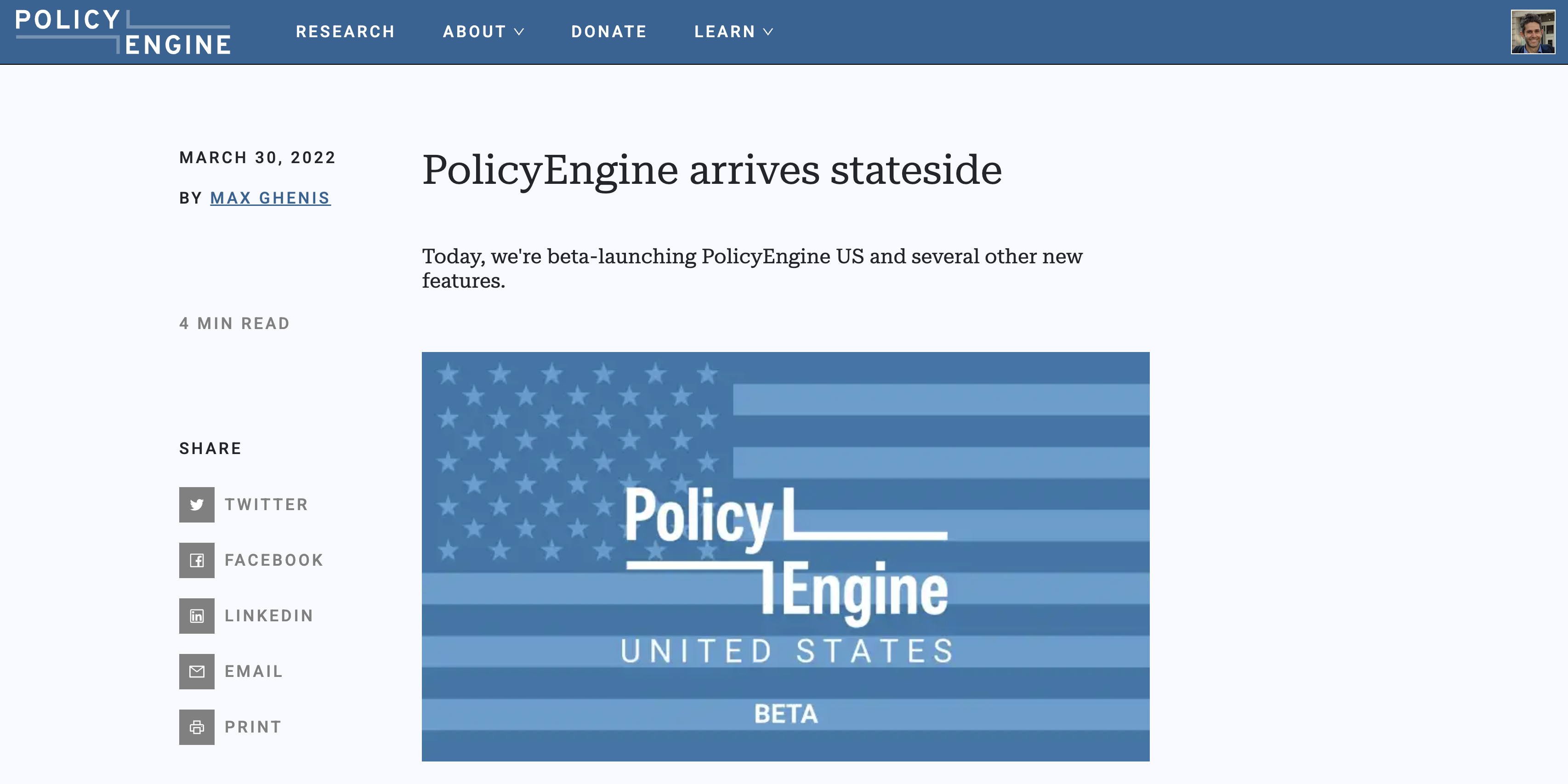Click the 4 MIN READ indicator

(234, 323)
